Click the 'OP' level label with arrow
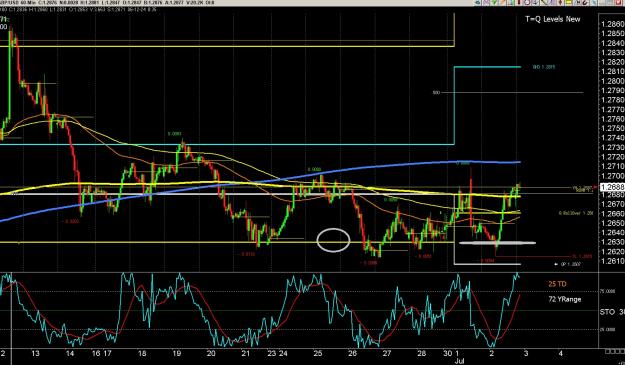The height and width of the screenshot is (365, 625). 568,264
